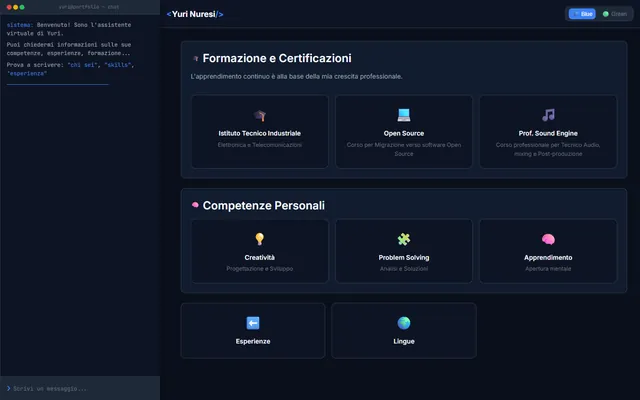Click the laptop icon above Open Source
Screen dimensions: 640x400
(404, 115)
